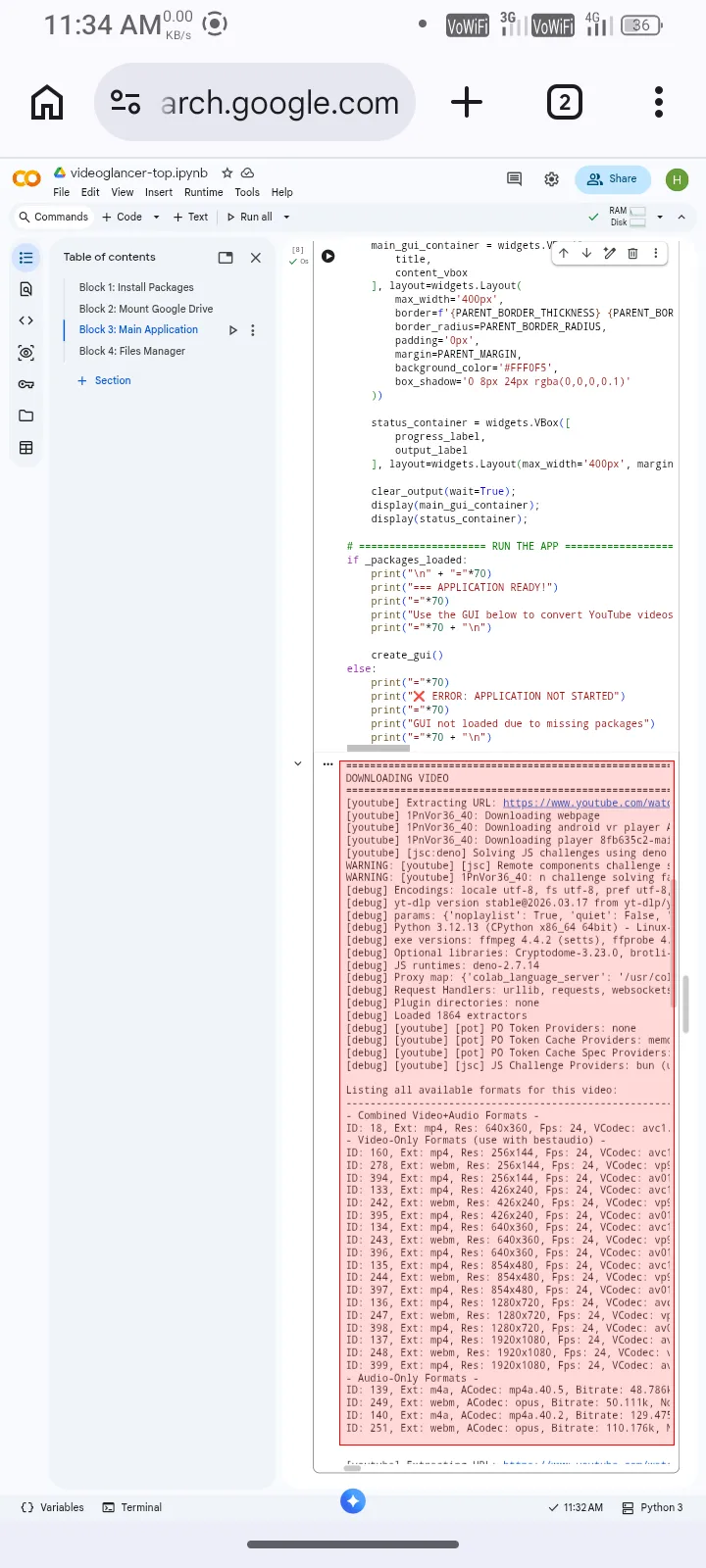Viewport: 706px width, 1568px height.
Task: Add a new Section in contents
Action: pyautogui.click(x=104, y=380)
